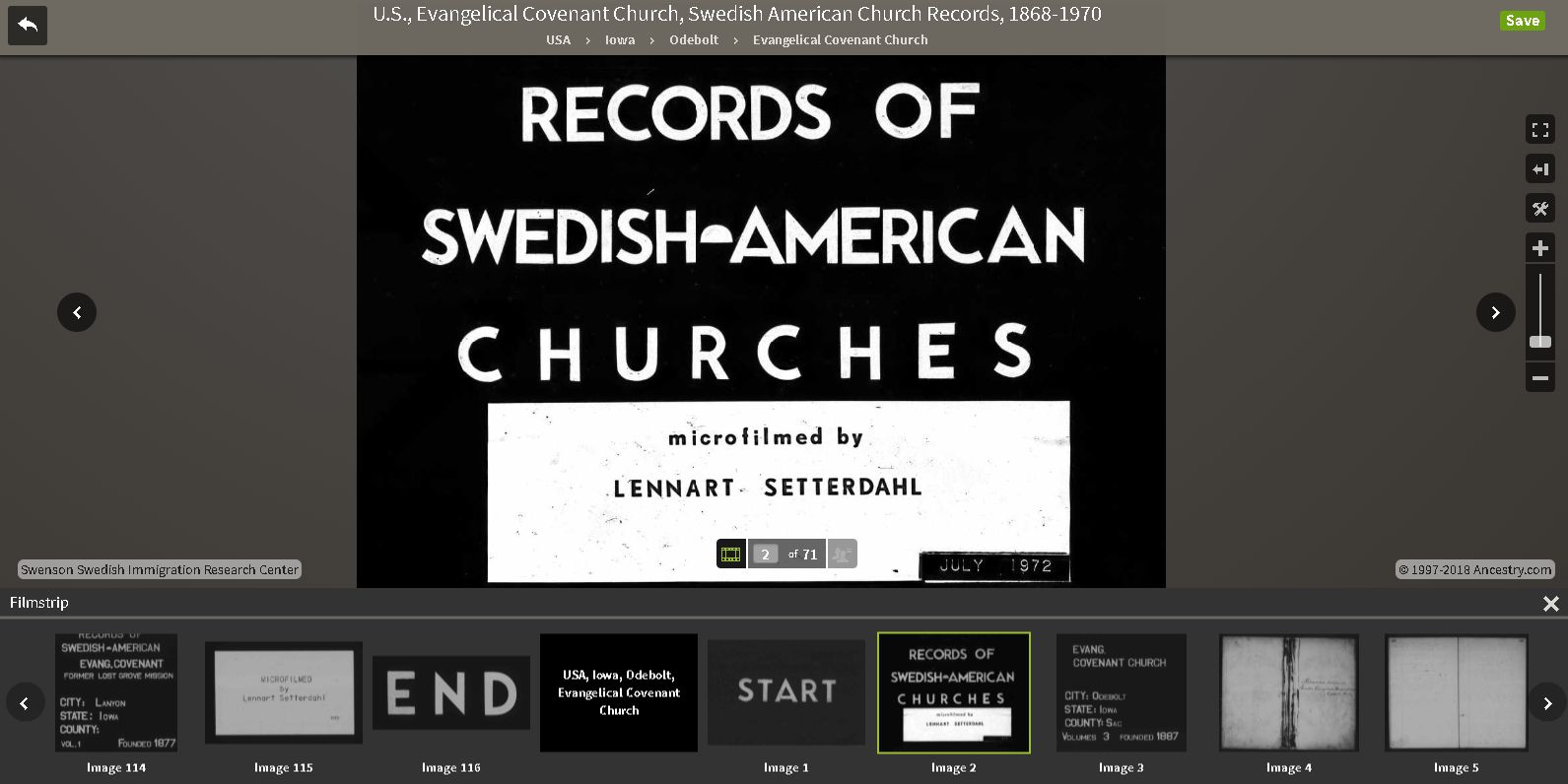The image size is (1568, 784).
Task: Click the collection title heading
Action: click(x=737, y=14)
